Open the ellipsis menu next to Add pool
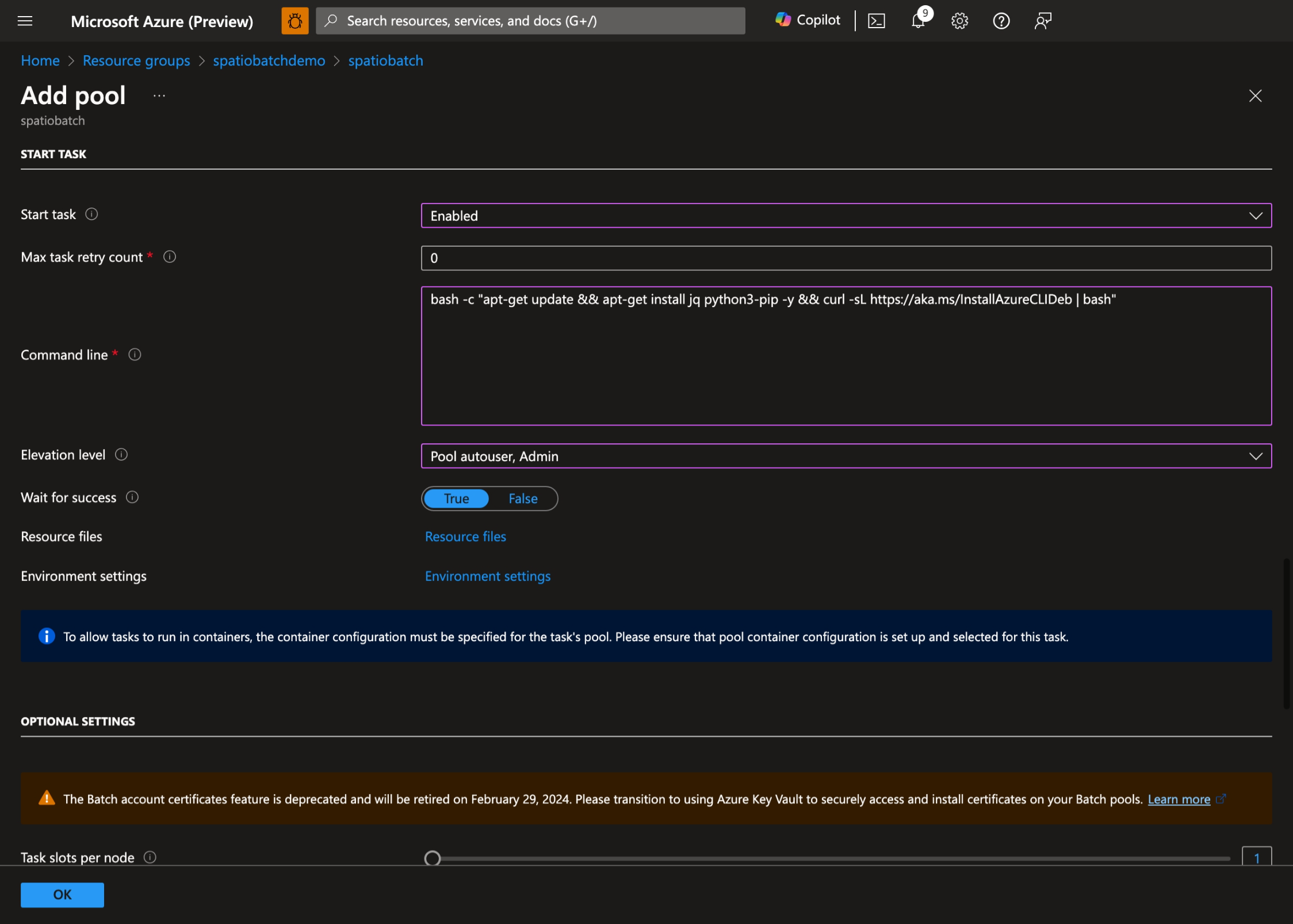1293x924 pixels. coord(159,95)
